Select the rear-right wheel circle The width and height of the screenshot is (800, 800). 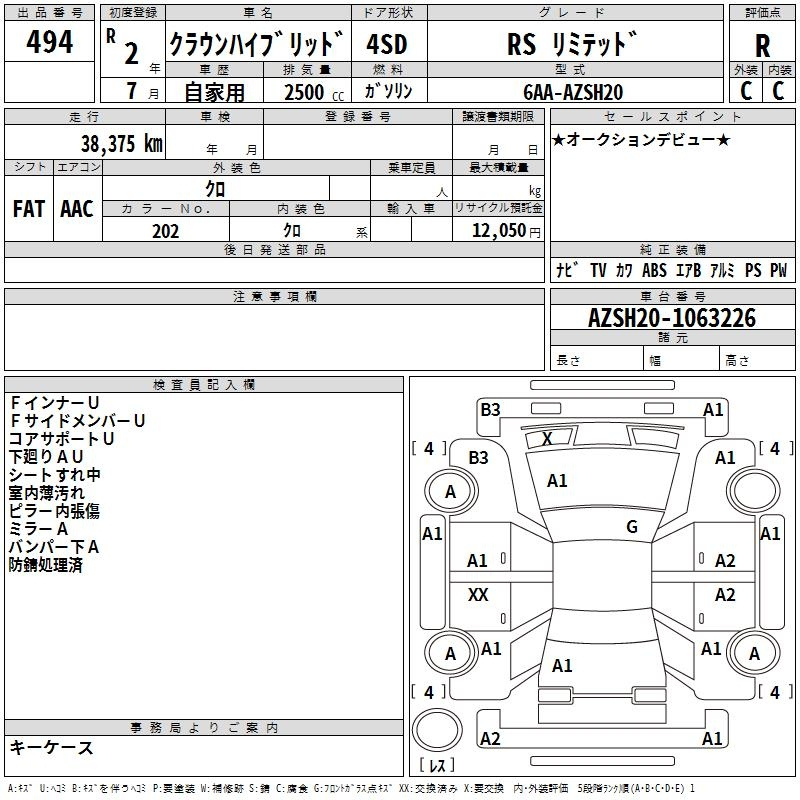coord(752,653)
